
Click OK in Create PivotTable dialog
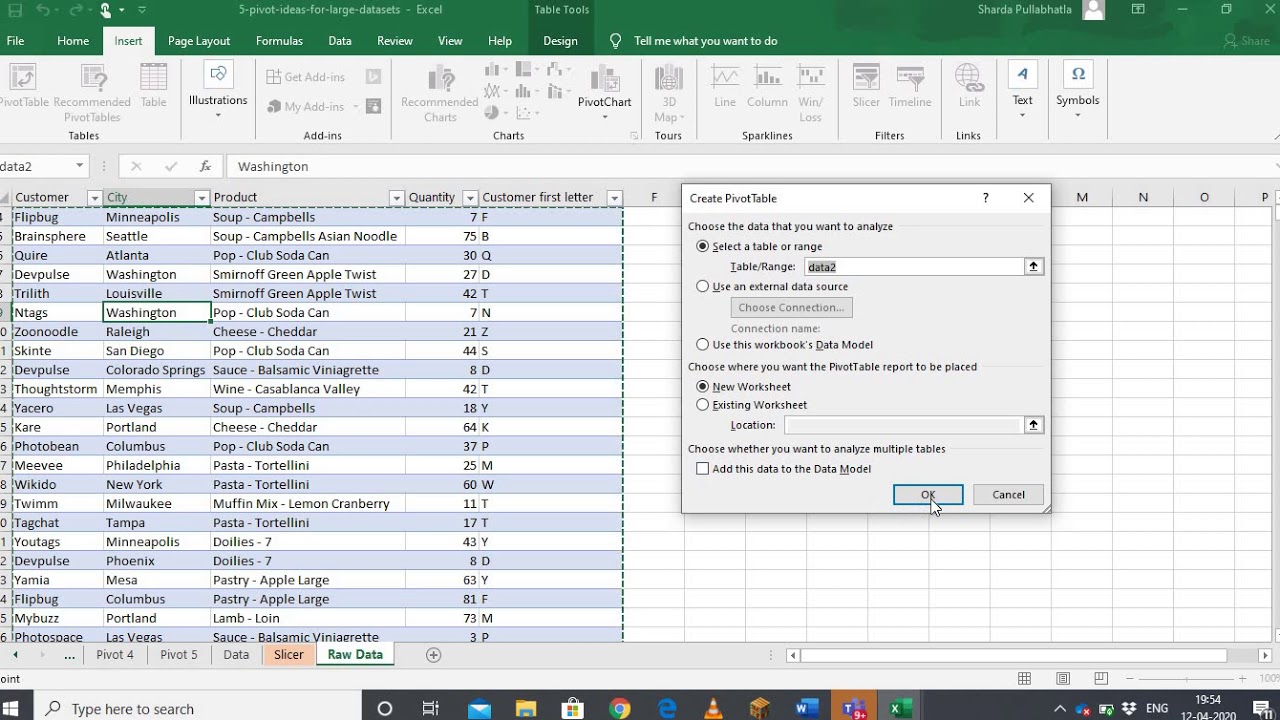[928, 495]
